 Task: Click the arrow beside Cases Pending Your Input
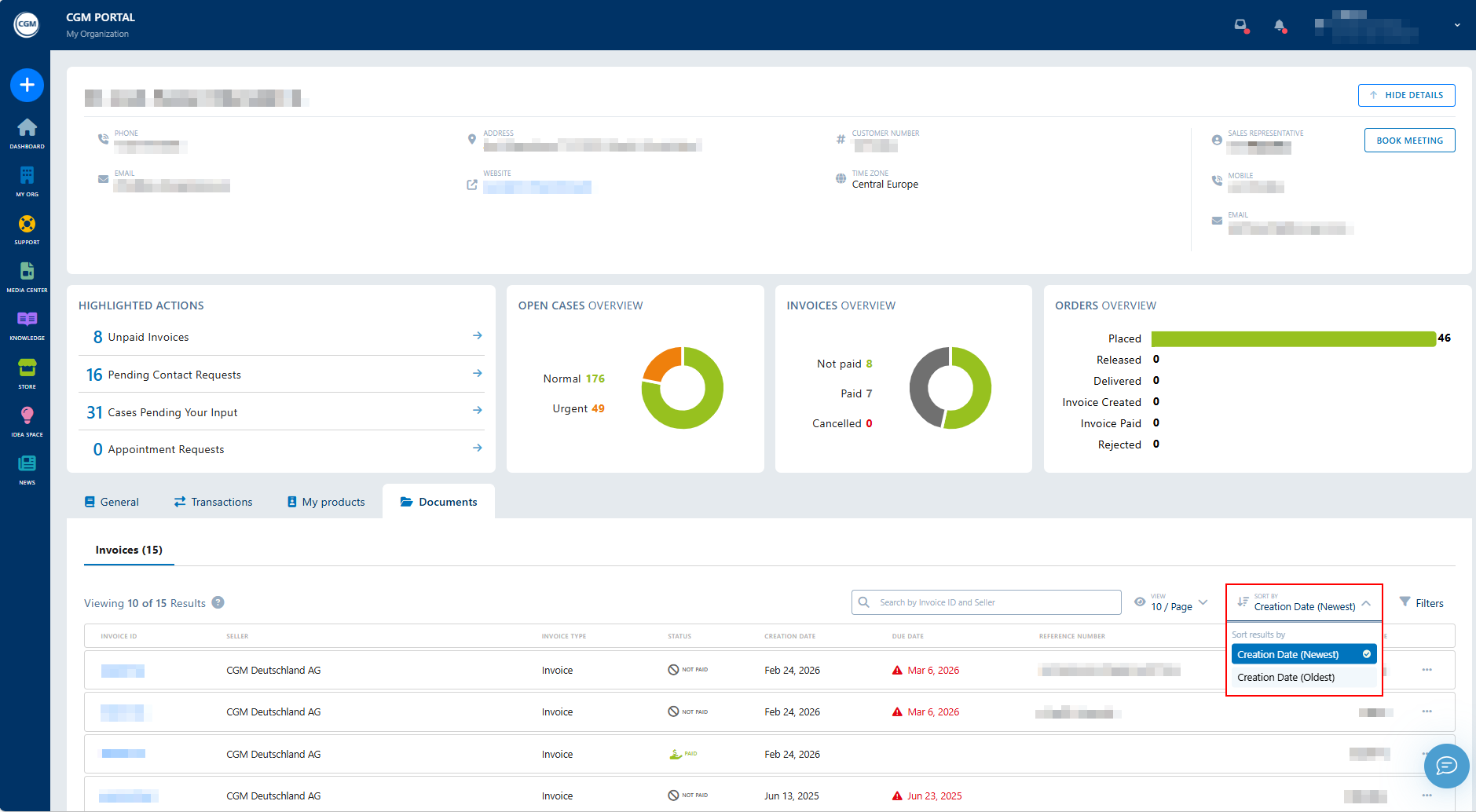coord(477,410)
